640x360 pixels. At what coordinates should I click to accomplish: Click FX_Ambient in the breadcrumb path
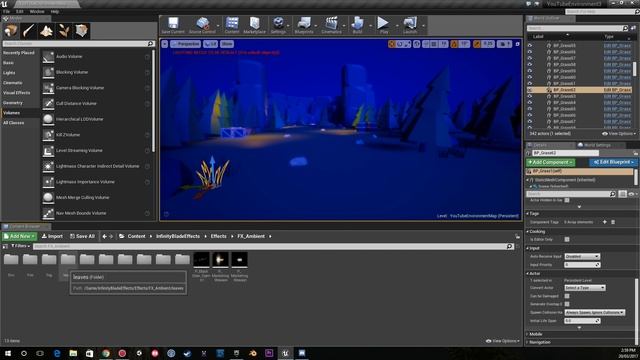[x=251, y=236]
